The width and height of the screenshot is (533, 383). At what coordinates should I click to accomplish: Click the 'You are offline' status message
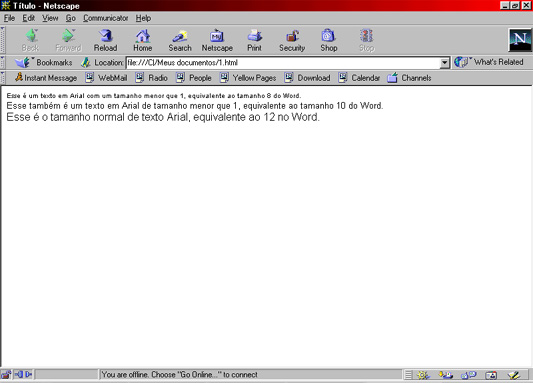click(179, 375)
